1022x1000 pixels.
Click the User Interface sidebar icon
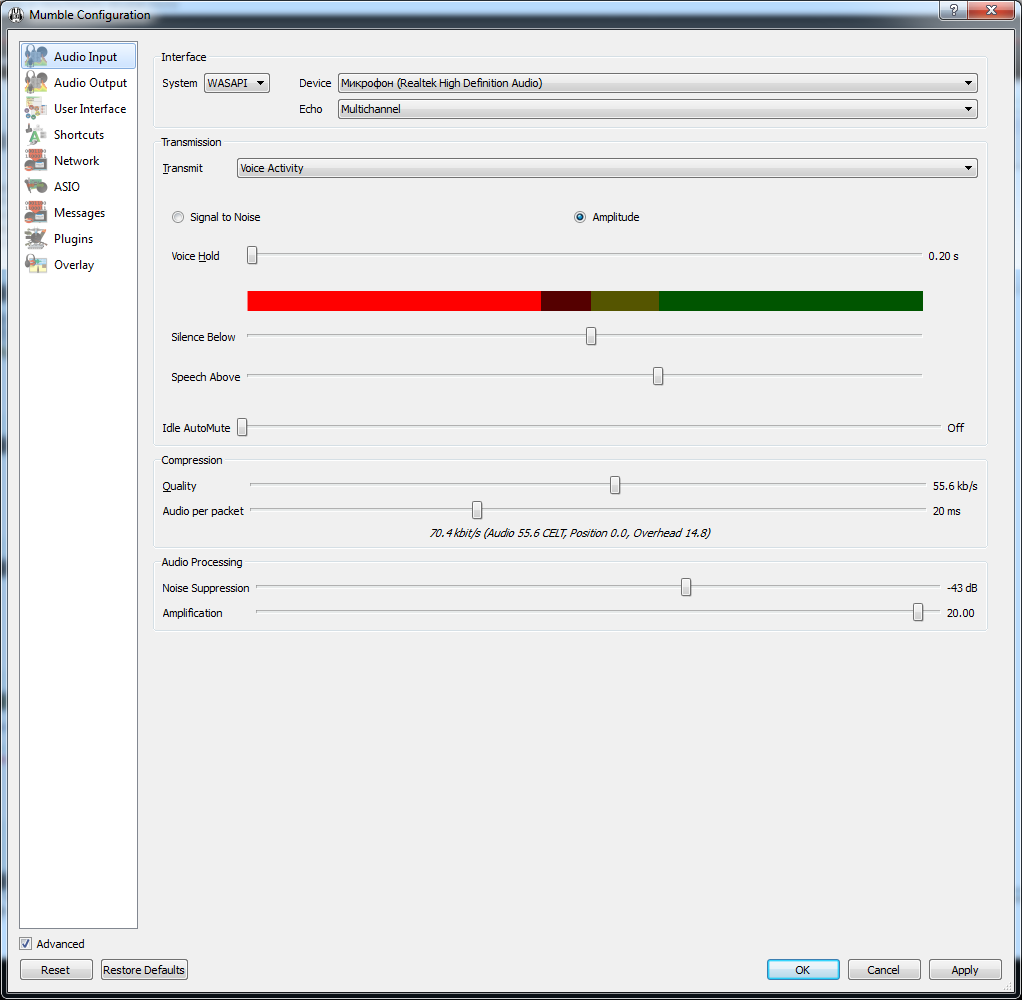(36, 108)
